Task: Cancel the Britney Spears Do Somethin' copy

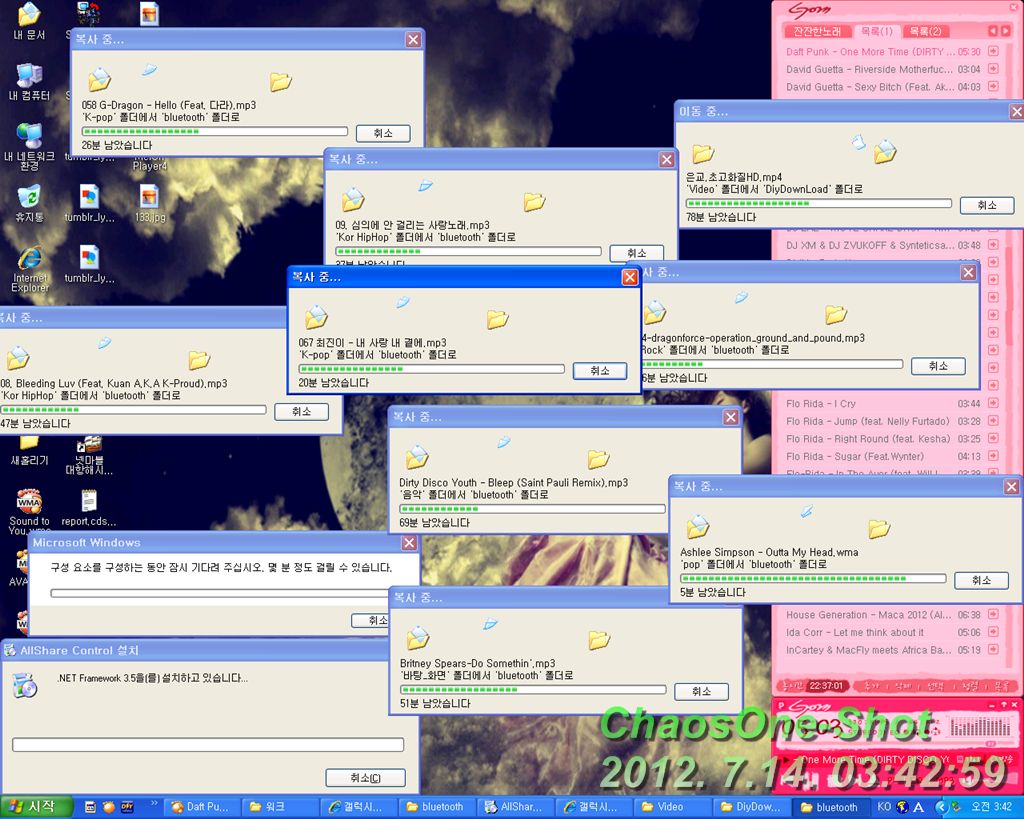Action: tap(701, 691)
